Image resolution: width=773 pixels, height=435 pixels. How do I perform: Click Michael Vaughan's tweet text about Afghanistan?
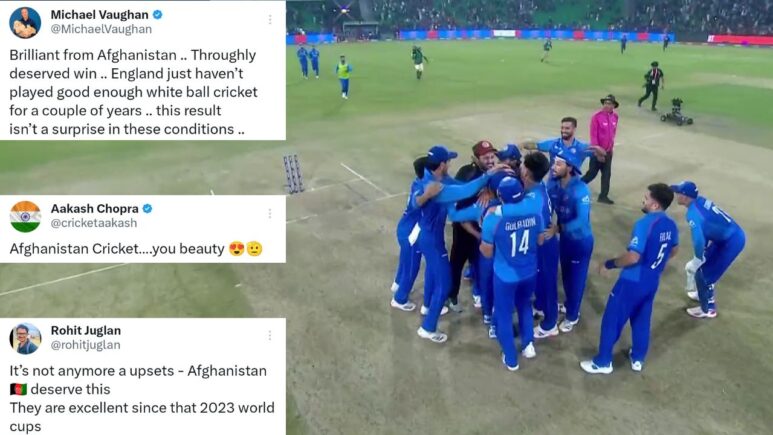coord(133,92)
